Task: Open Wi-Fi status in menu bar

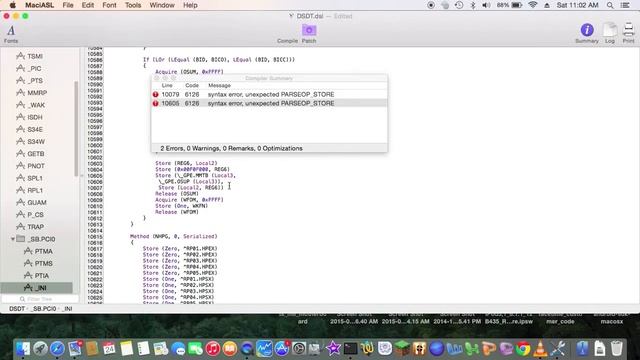Action: coord(532,5)
